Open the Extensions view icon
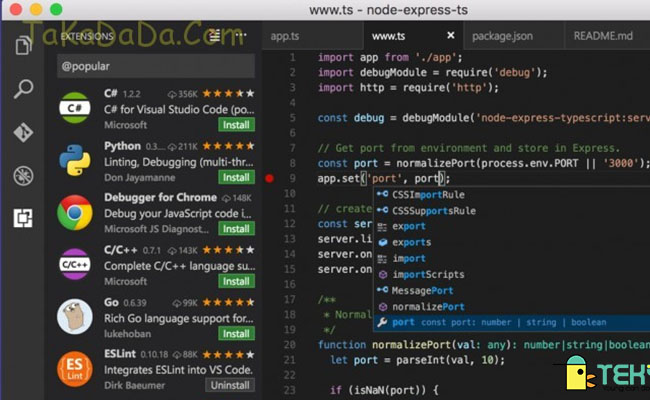 (x=23, y=218)
